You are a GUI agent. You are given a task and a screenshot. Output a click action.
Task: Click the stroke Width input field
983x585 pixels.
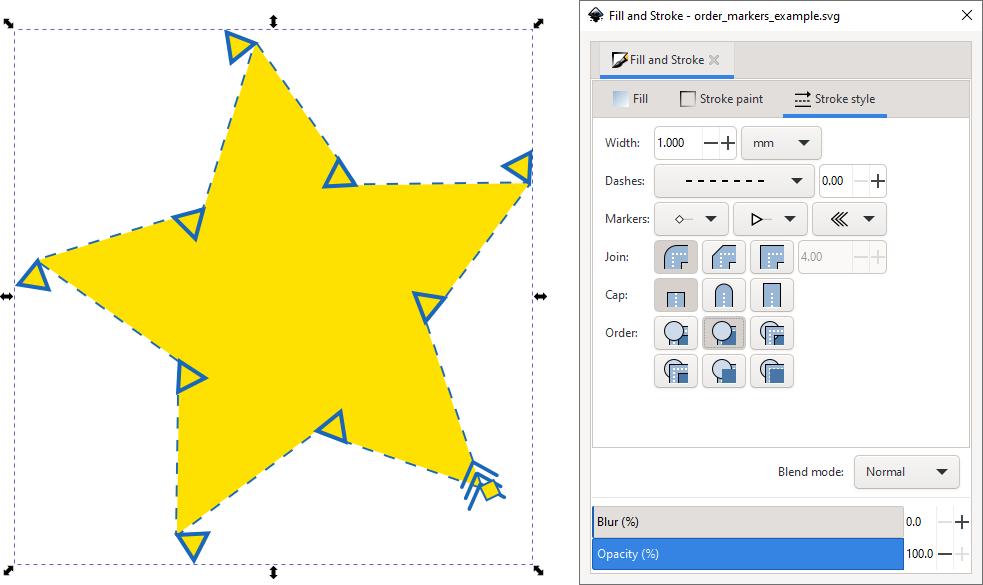pos(678,143)
